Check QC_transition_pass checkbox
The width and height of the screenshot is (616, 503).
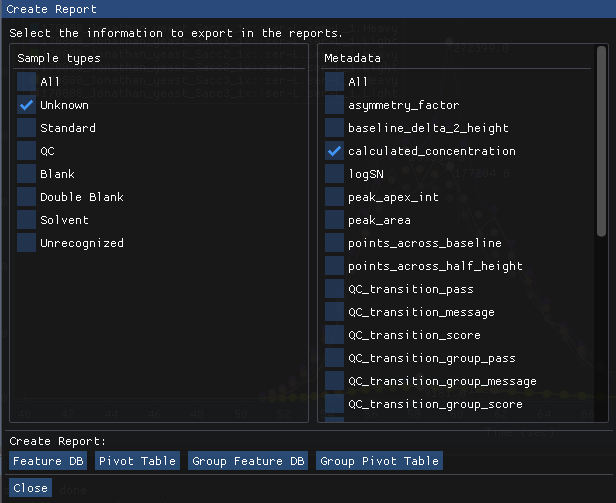pyautogui.click(x=334, y=289)
